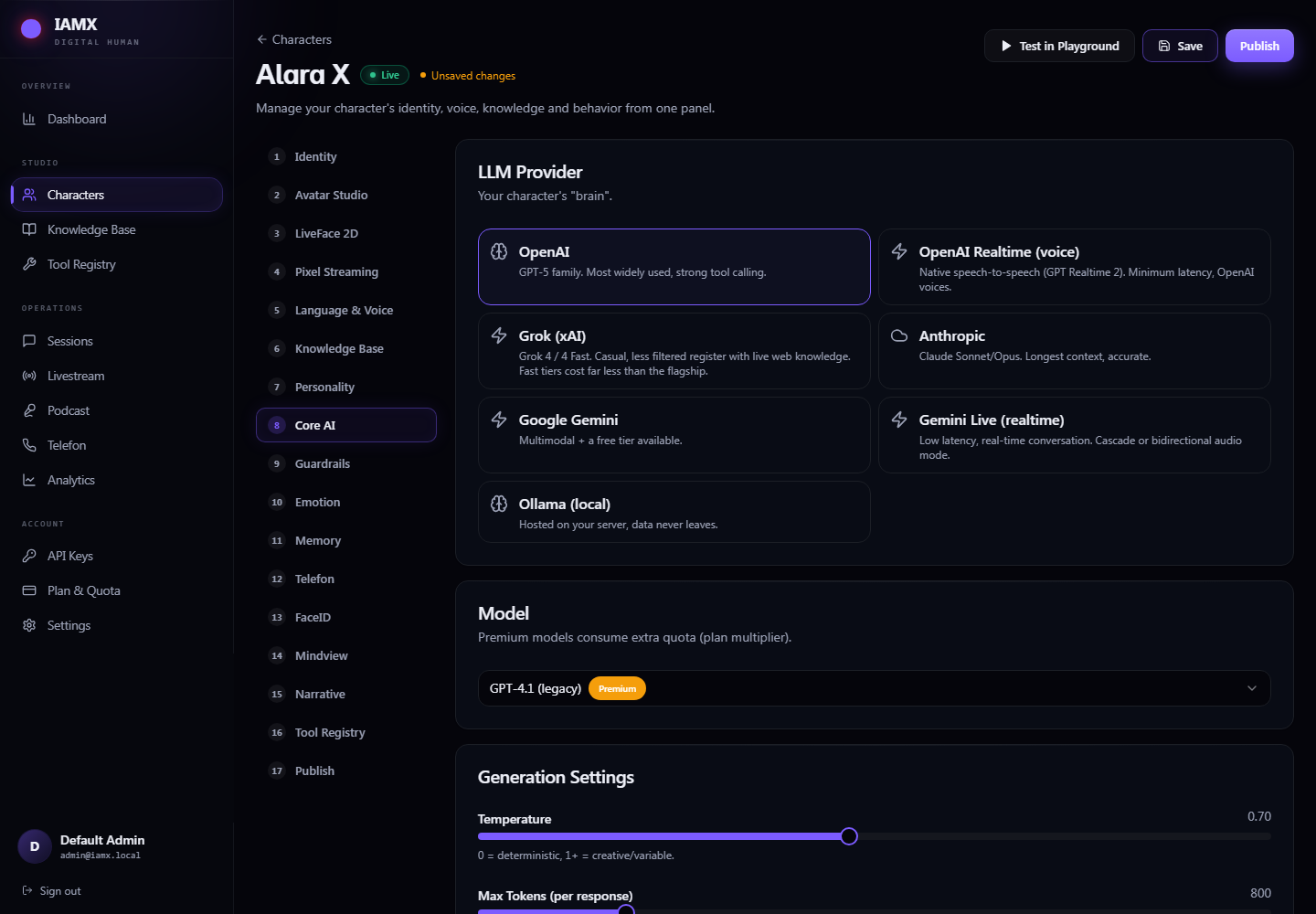Viewport: 1316px width, 914px height.
Task: Click the green Live status badge
Action: [384, 75]
